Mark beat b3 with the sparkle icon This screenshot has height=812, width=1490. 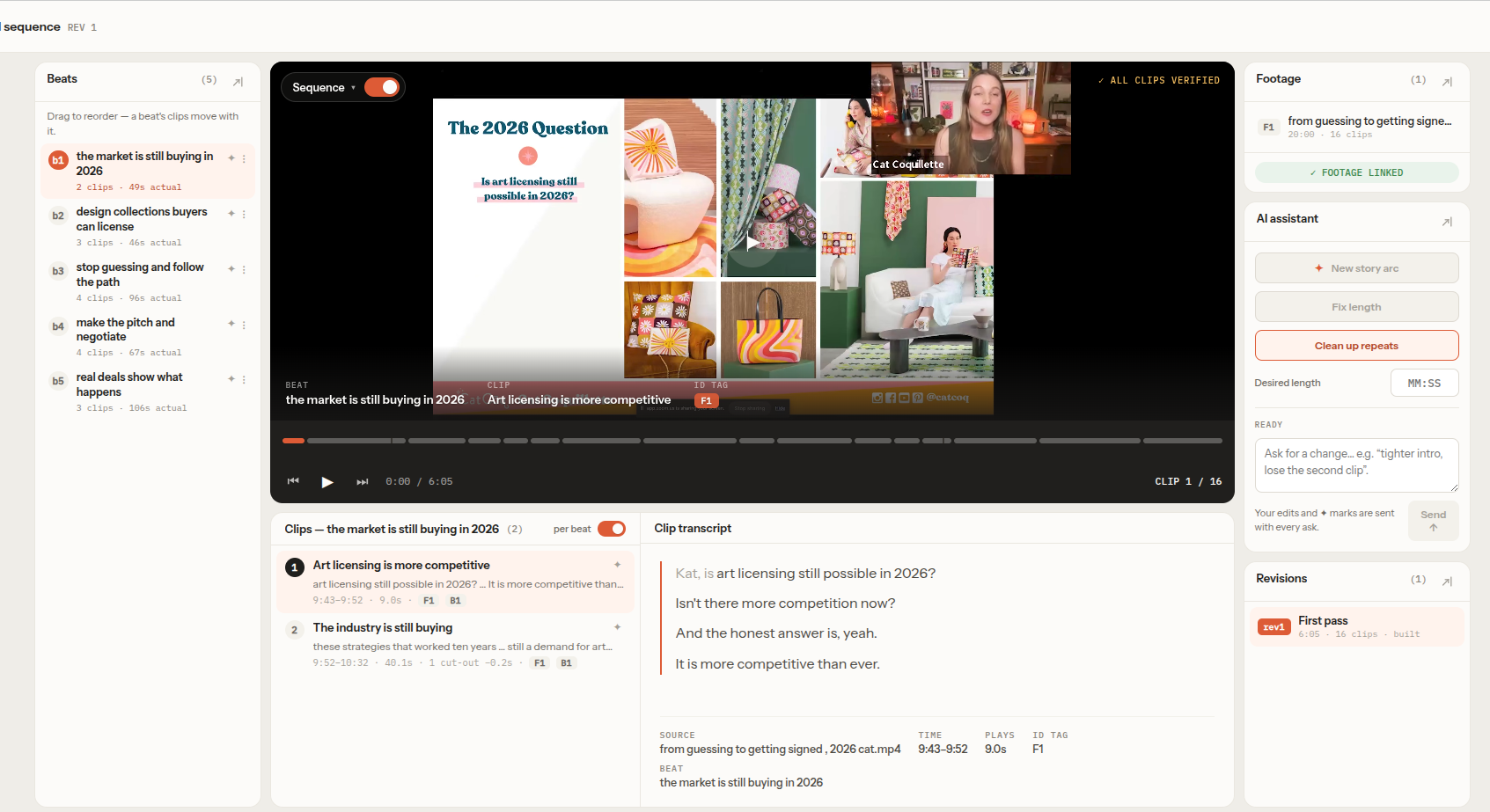click(x=231, y=269)
